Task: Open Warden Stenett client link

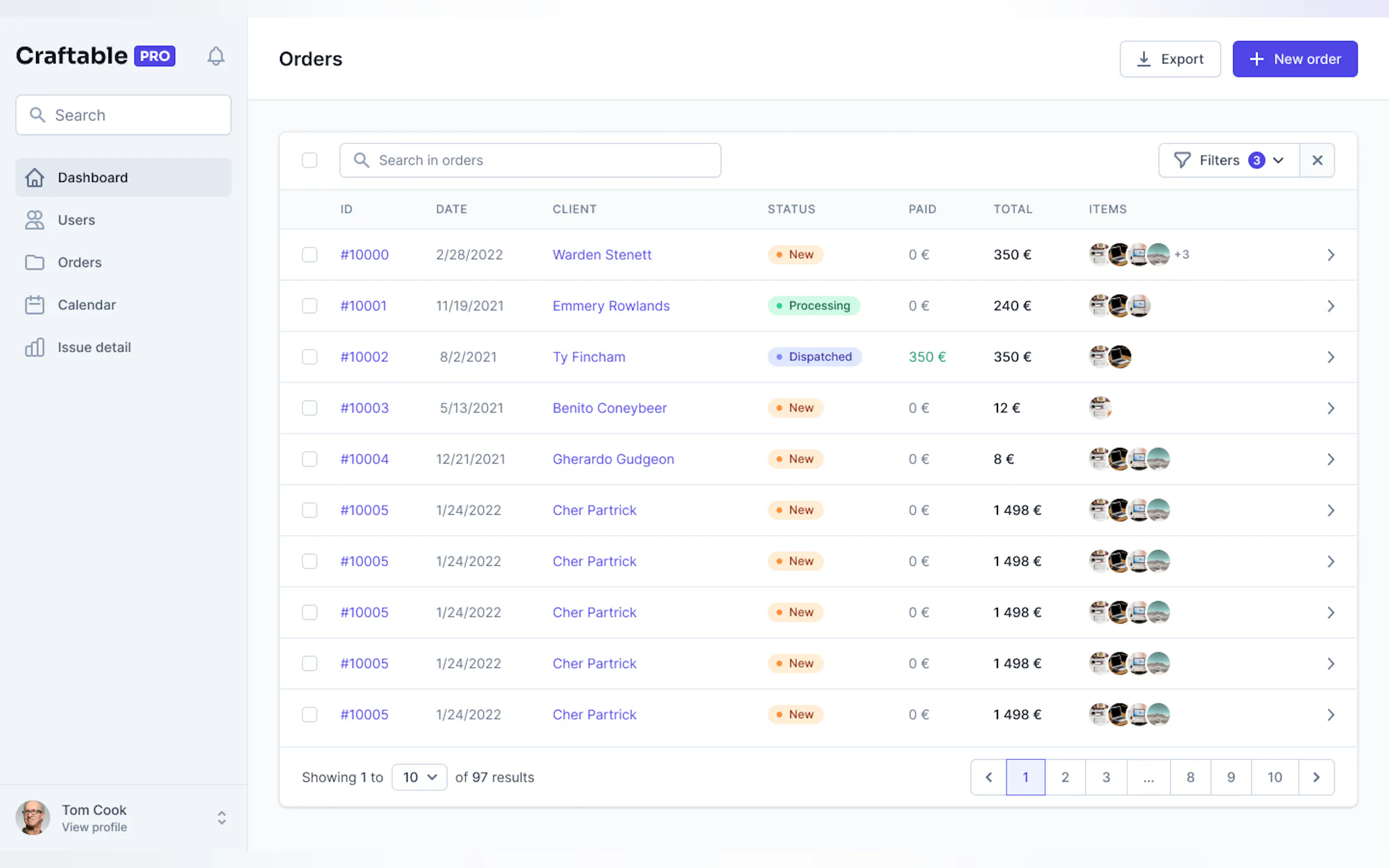Action: pos(602,255)
